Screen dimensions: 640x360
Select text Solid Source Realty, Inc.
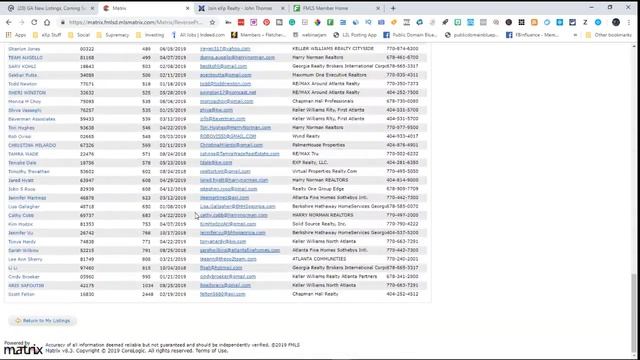(319, 224)
